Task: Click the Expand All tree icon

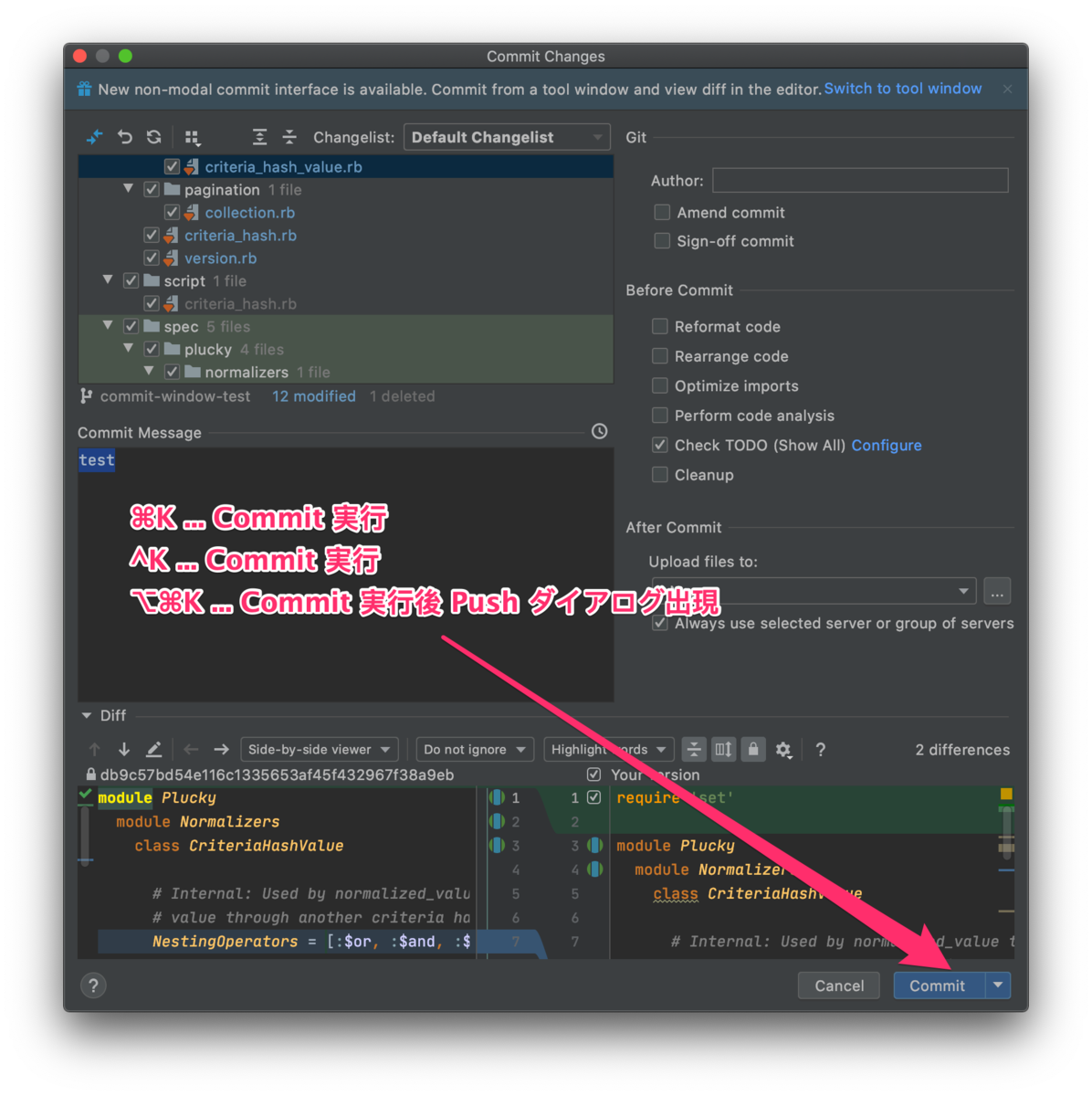Action: 260,137
